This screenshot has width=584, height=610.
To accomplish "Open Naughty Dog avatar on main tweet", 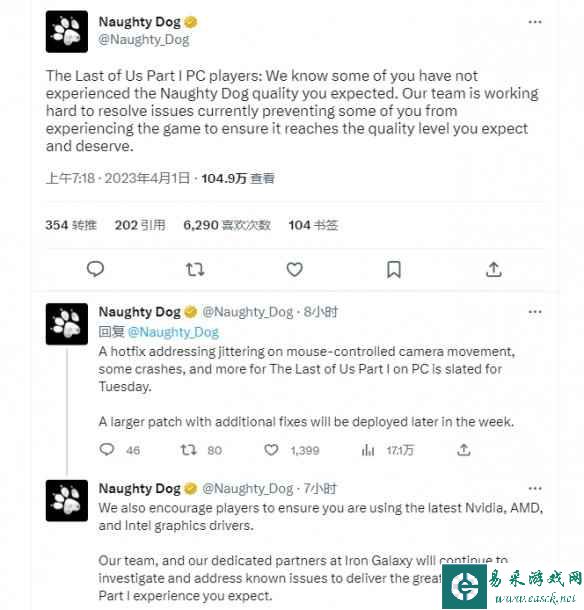I will 67,32.
